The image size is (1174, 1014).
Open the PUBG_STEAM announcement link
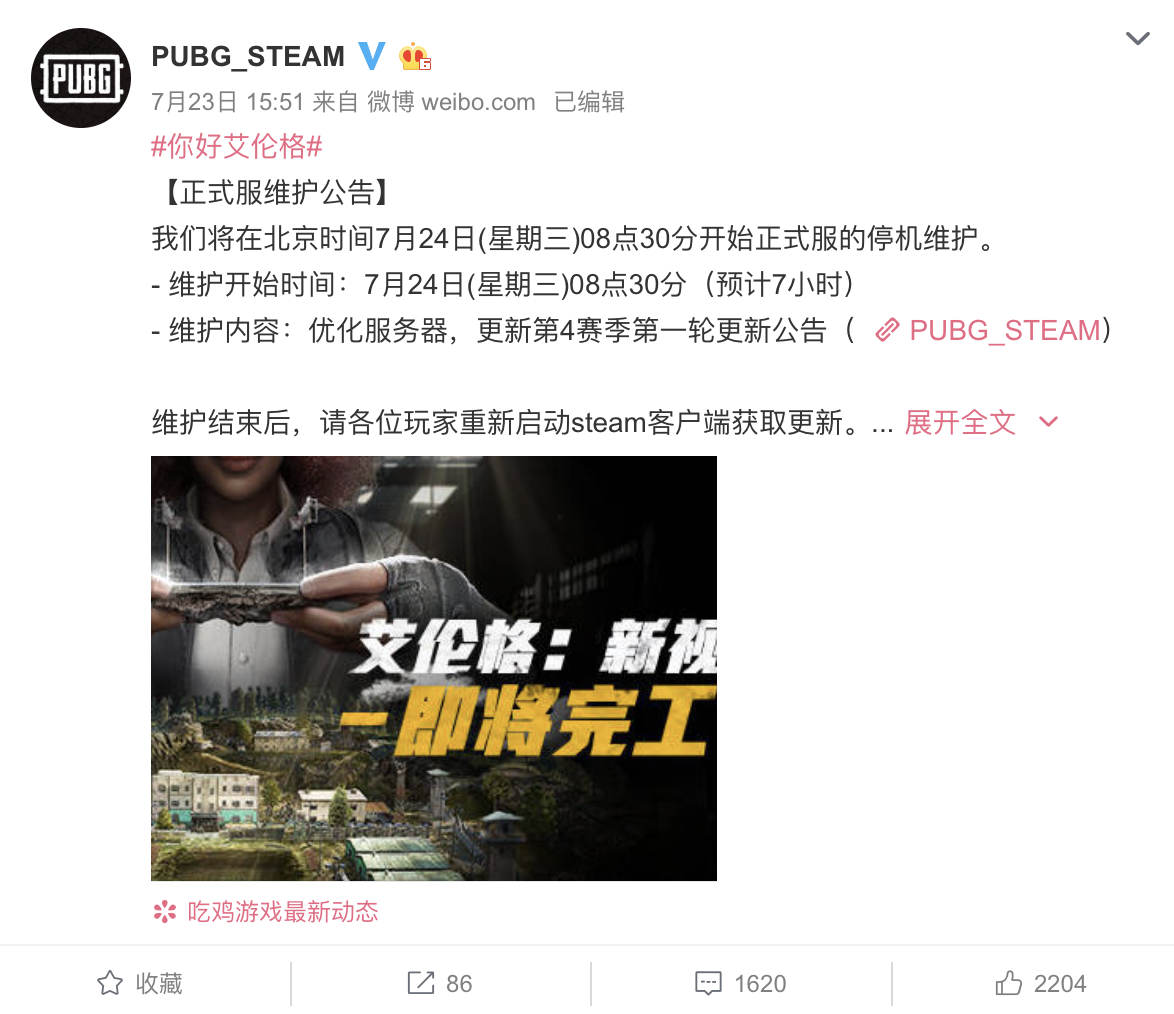(x=1004, y=330)
